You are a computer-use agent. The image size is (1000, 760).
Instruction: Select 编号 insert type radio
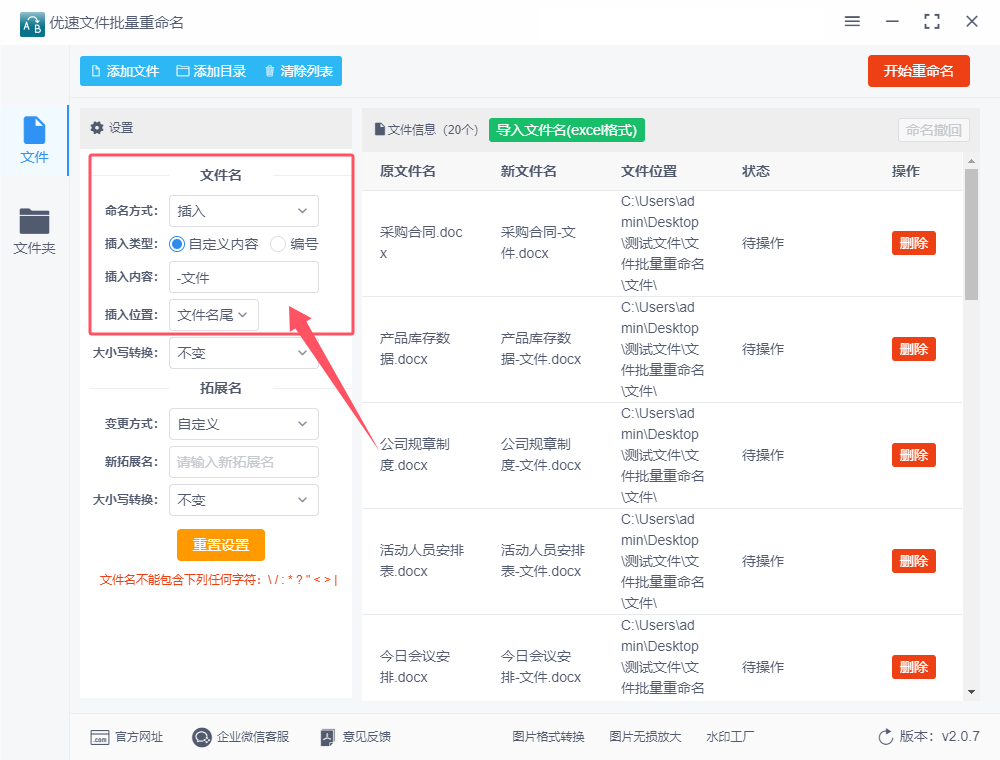(278, 244)
